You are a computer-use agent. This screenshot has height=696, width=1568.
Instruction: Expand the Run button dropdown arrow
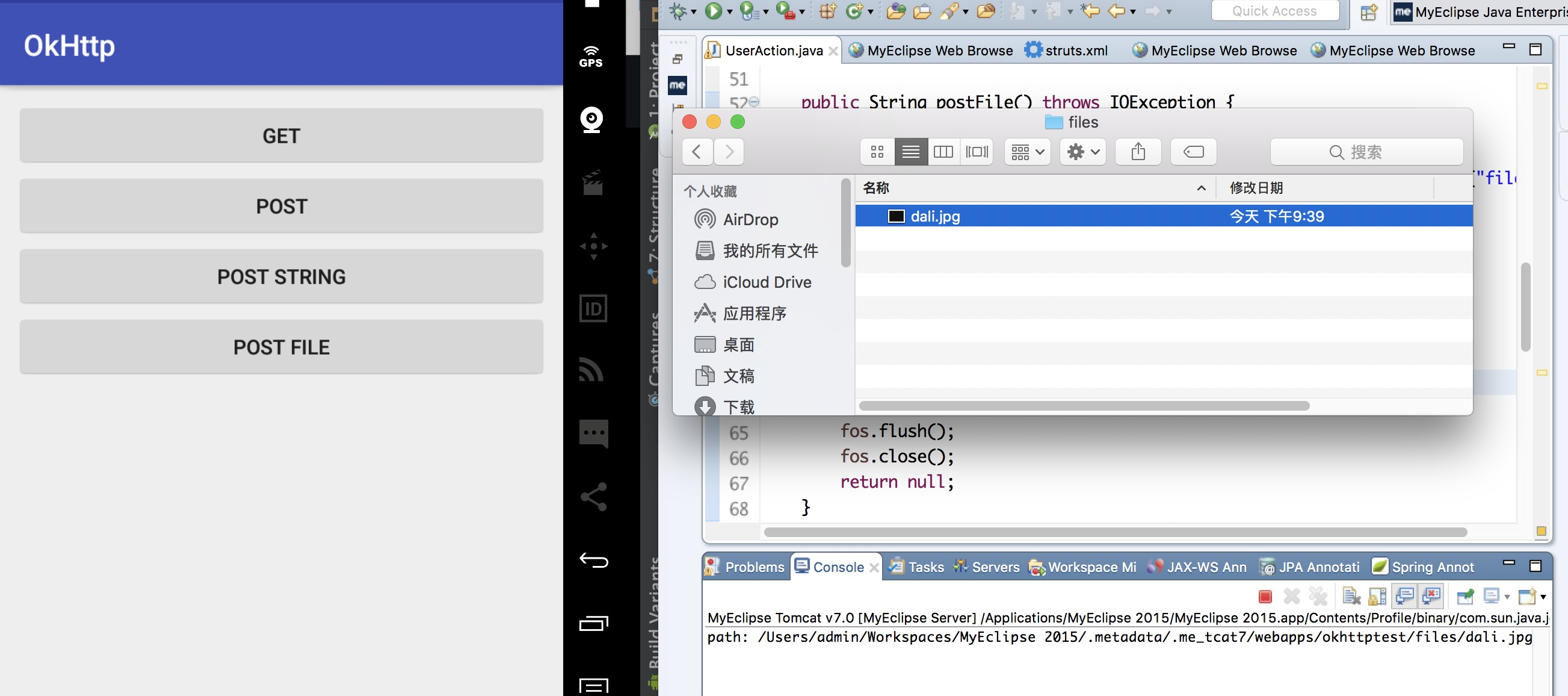pyautogui.click(x=729, y=11)
